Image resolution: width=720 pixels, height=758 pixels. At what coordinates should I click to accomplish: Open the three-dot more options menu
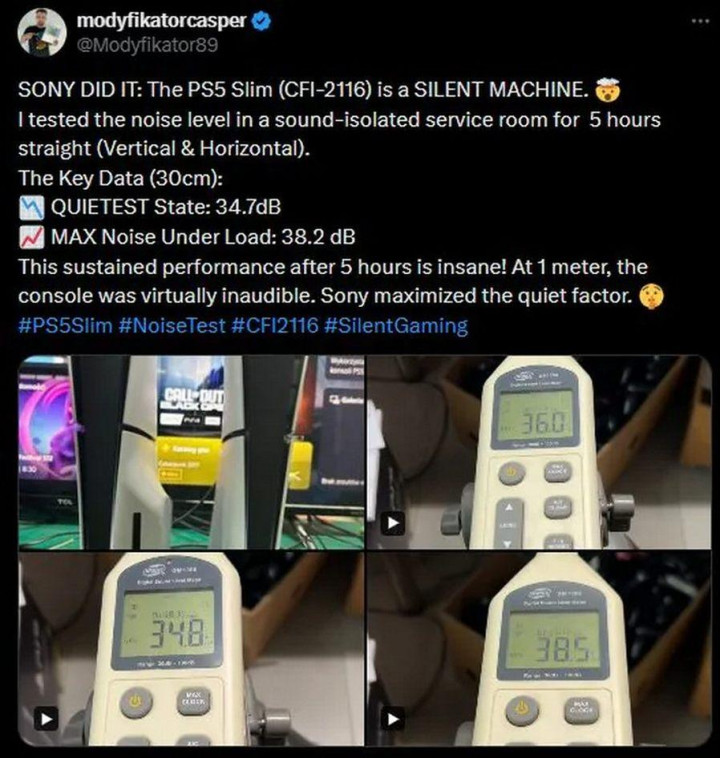pyautogui.click(x=700, y=21)
